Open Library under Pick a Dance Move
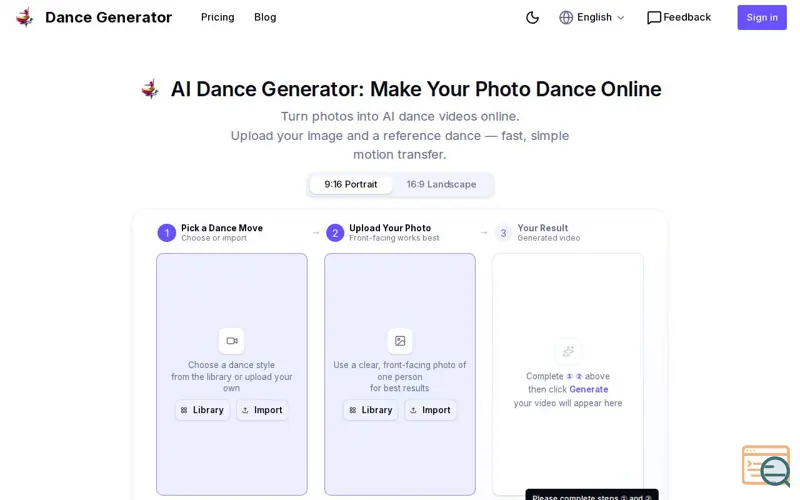 click(x=203, y=410)
